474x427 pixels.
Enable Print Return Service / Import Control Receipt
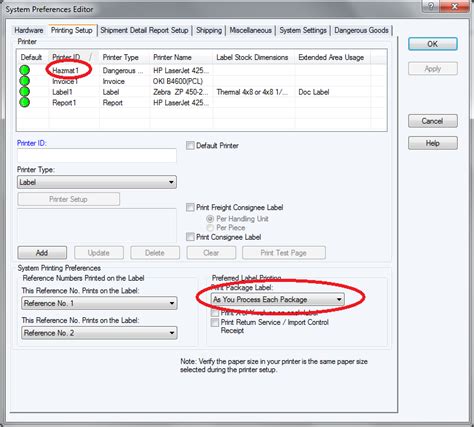[x=215, y=322]
